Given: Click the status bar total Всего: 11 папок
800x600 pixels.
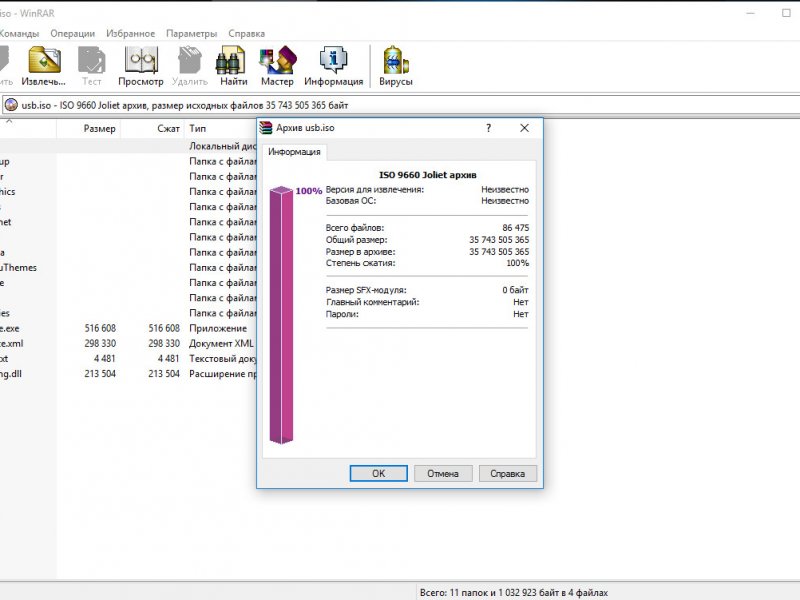Looking at the screenshot, I should (x=514, y=593).
